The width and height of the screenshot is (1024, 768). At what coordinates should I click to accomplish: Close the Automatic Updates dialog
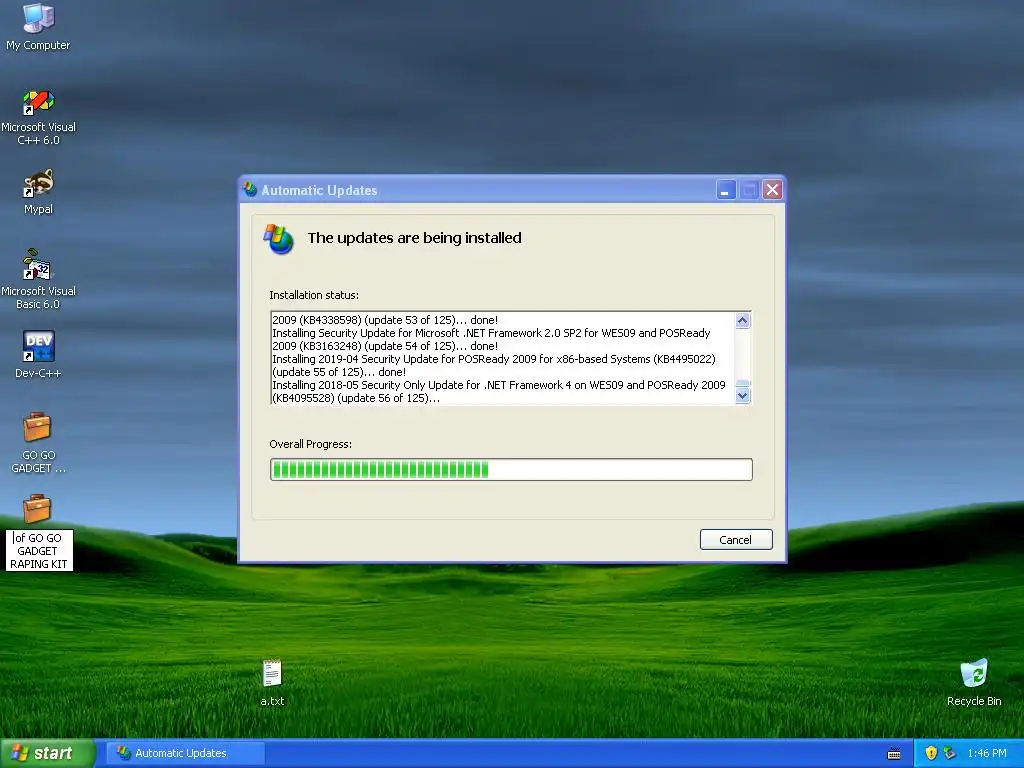tap(773, 190)
